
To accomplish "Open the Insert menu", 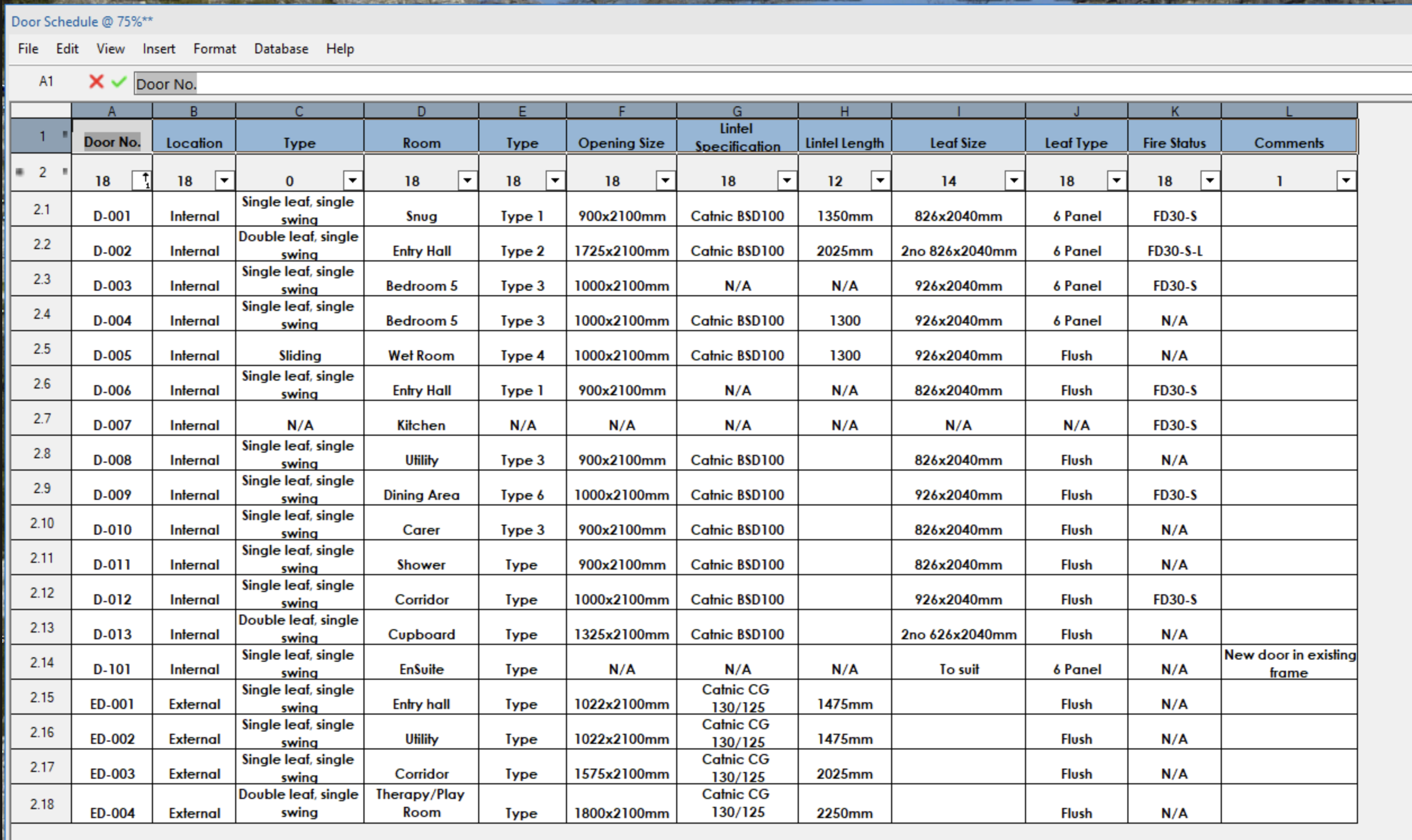I will [x=159, y=49].
